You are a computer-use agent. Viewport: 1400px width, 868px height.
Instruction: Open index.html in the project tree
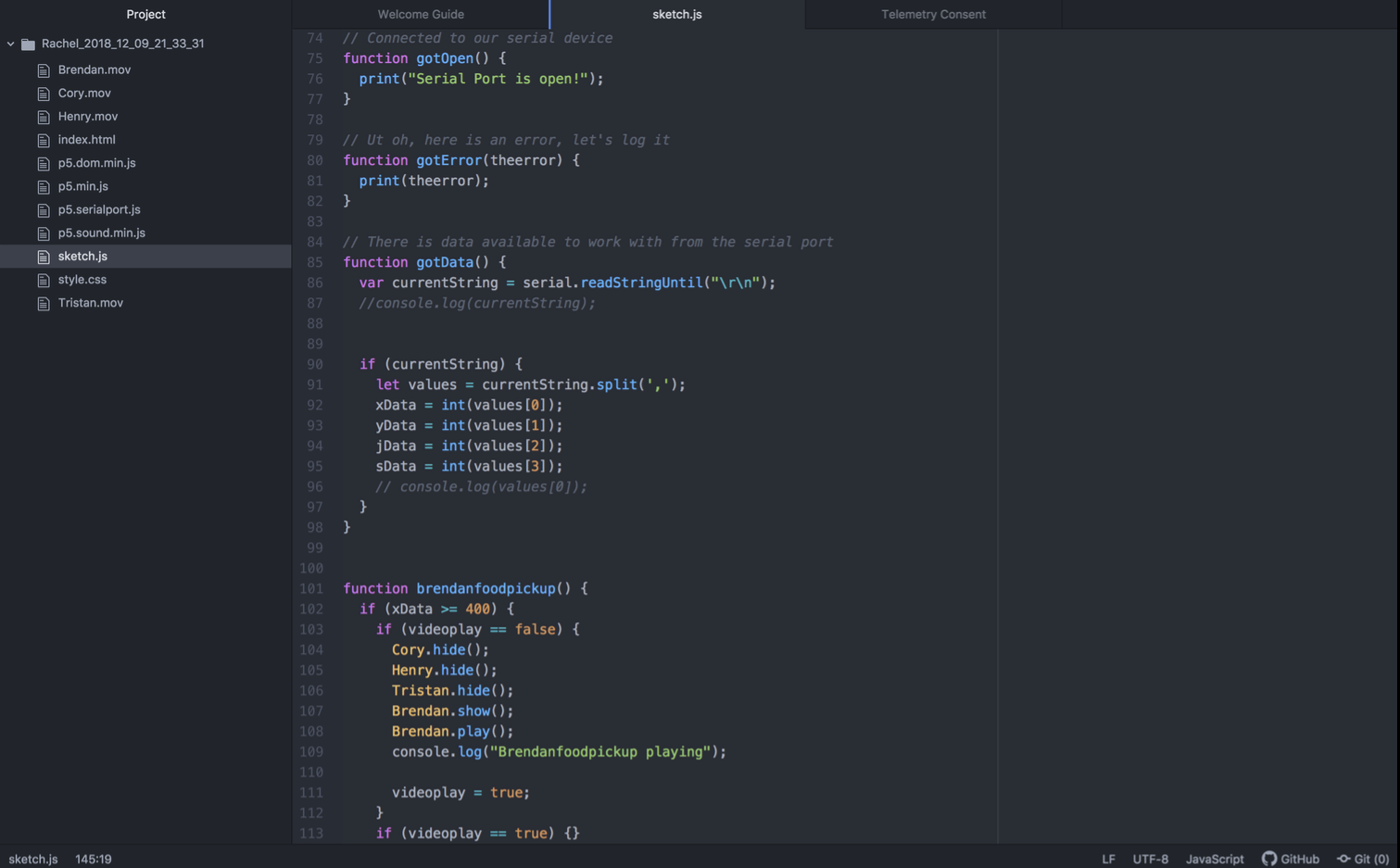(x=87, y=139)
